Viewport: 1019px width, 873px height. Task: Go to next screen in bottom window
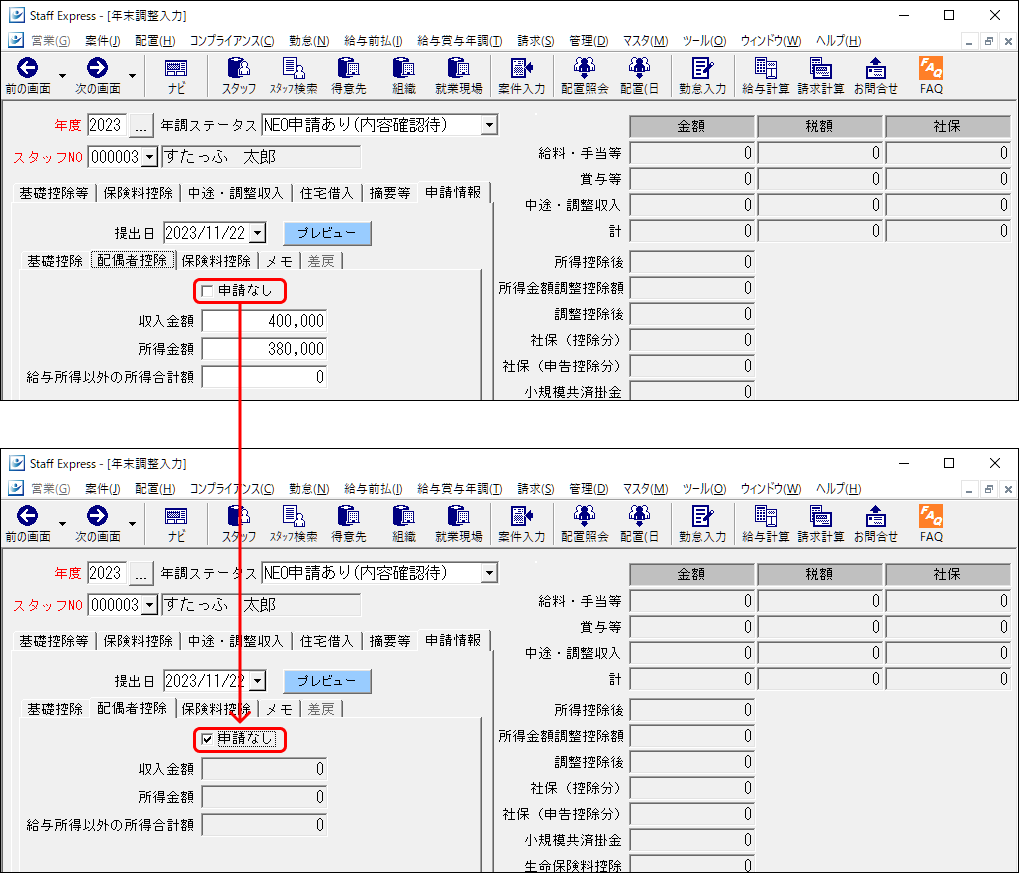[97, 524]
